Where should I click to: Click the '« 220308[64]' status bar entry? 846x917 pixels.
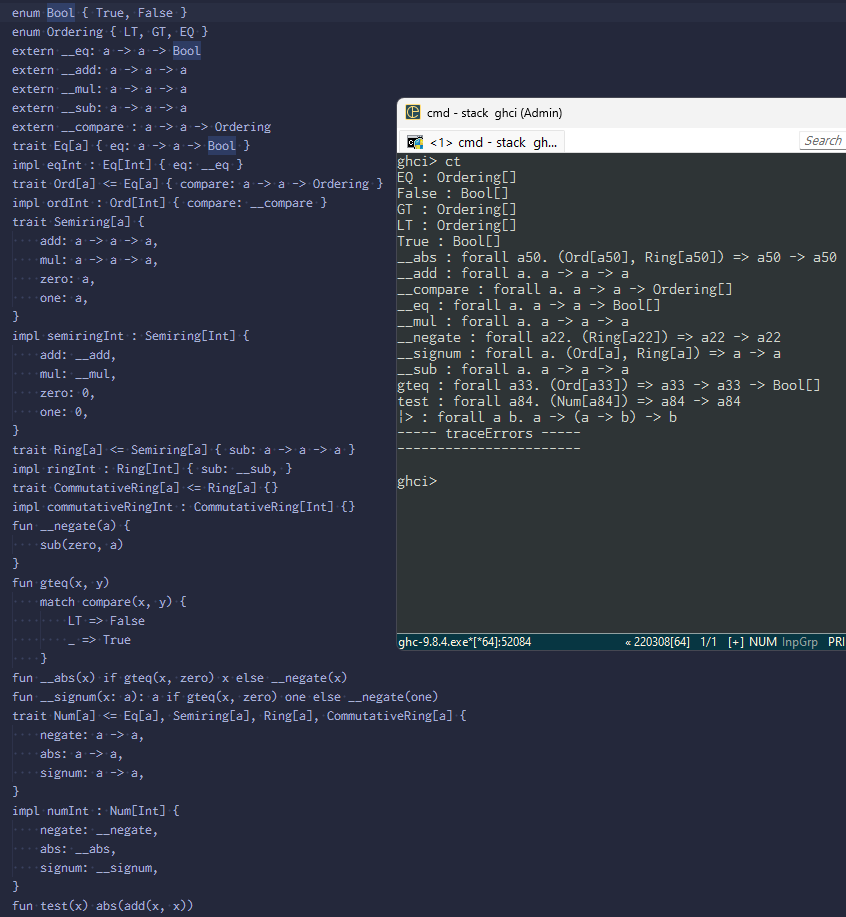point(657,642)
